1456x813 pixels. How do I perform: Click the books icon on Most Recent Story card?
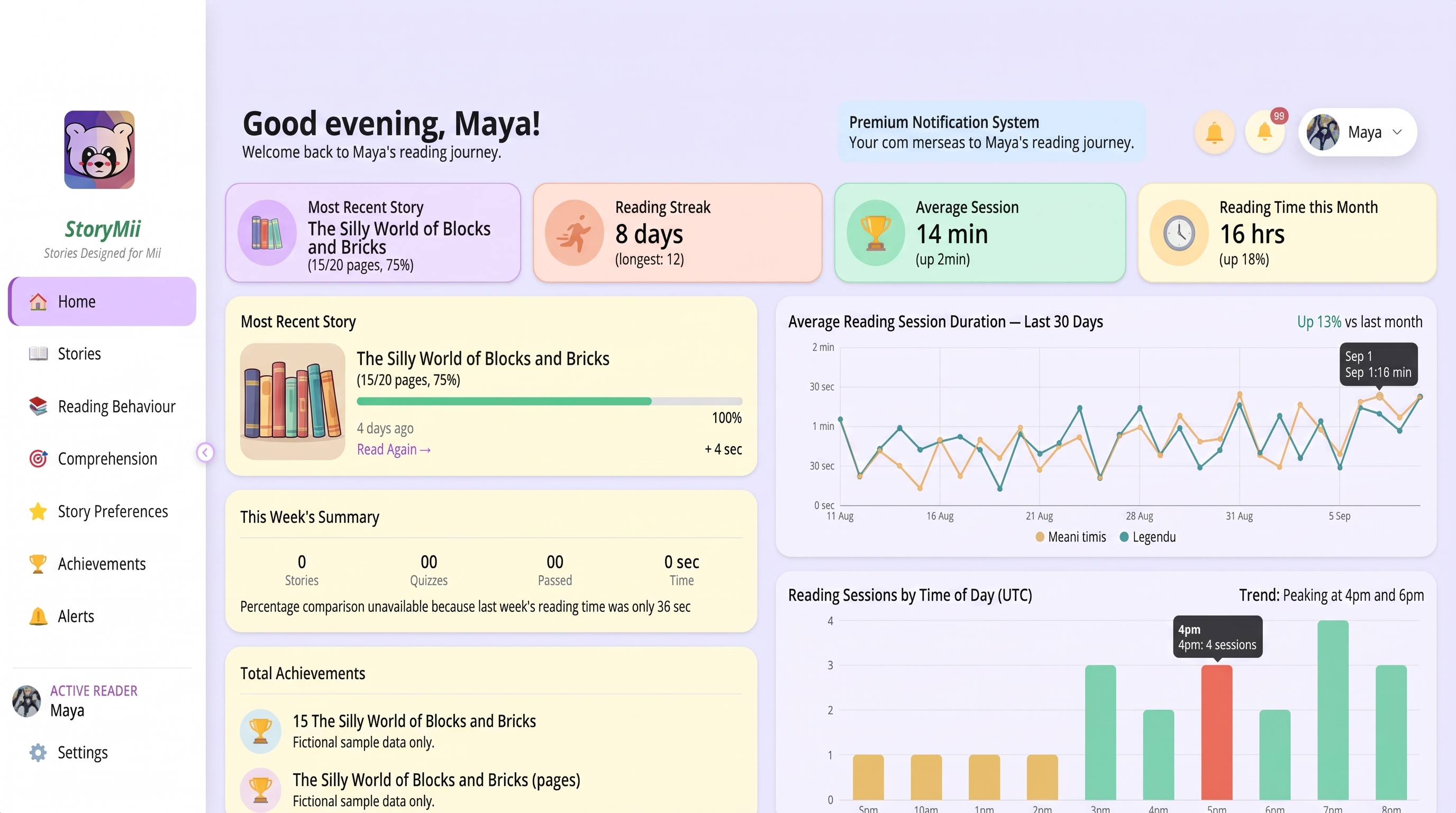[x=267, y=233]
